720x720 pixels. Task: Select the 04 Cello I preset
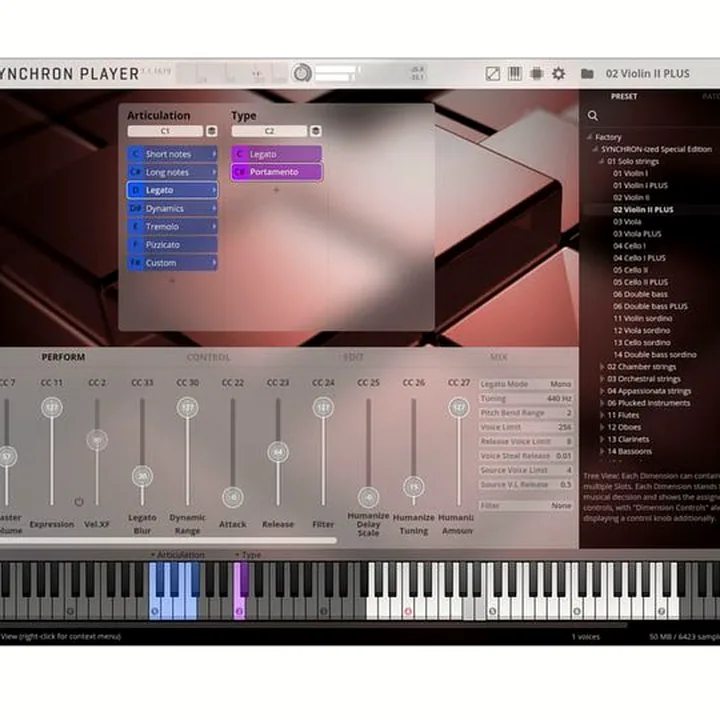(629, 246)
